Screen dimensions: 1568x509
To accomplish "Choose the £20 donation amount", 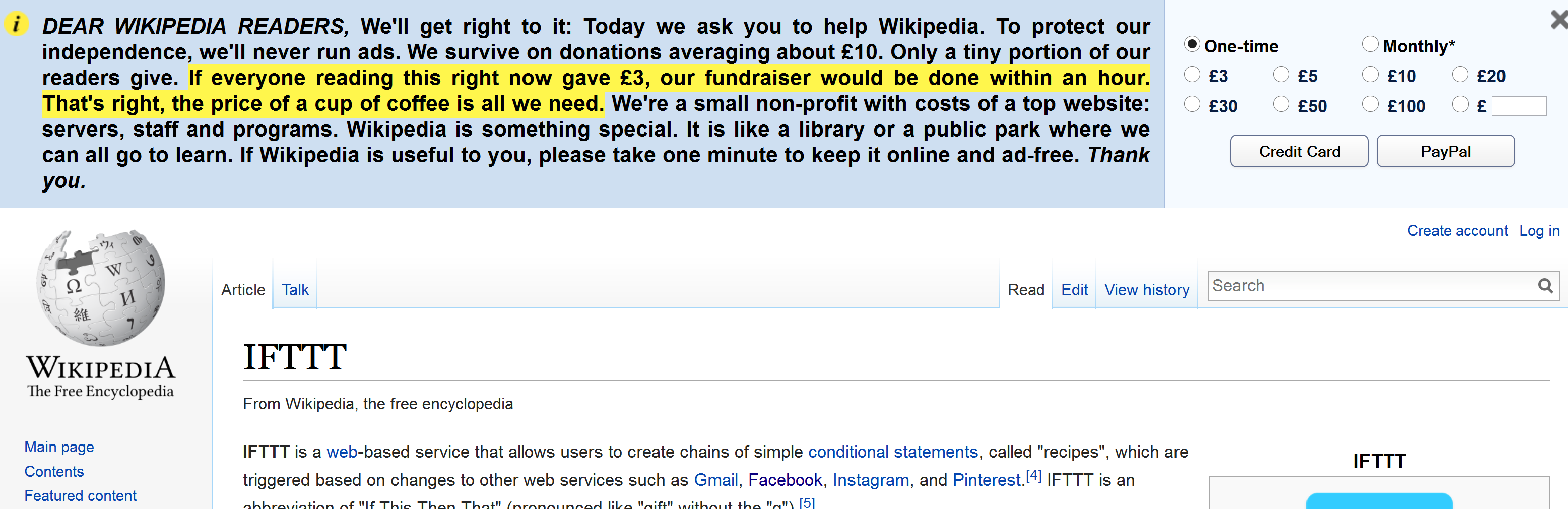I will point(1460,75).
